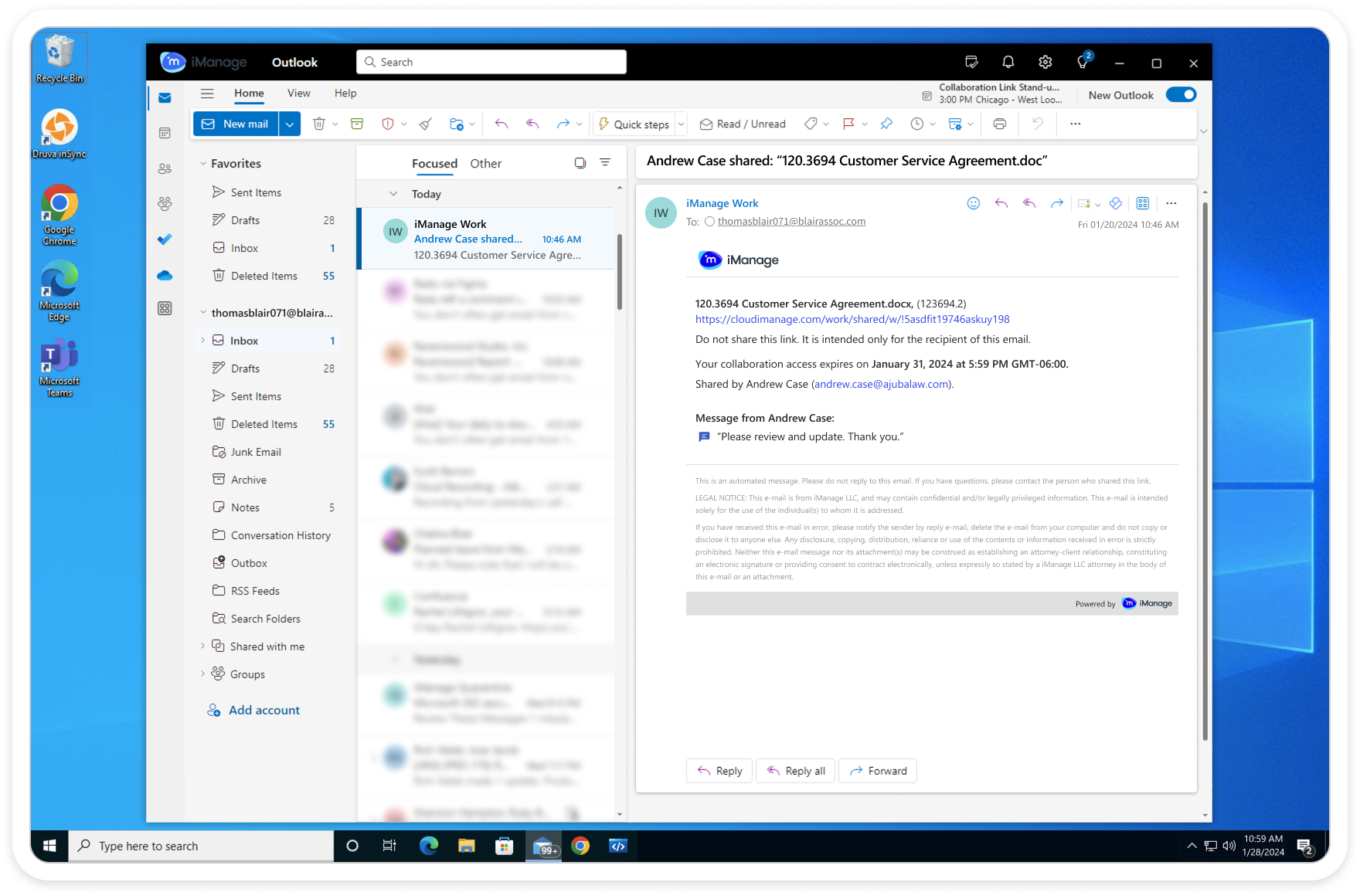
Task: Click the Reply arrow in ribbon
Action: [x=501, y=124]
